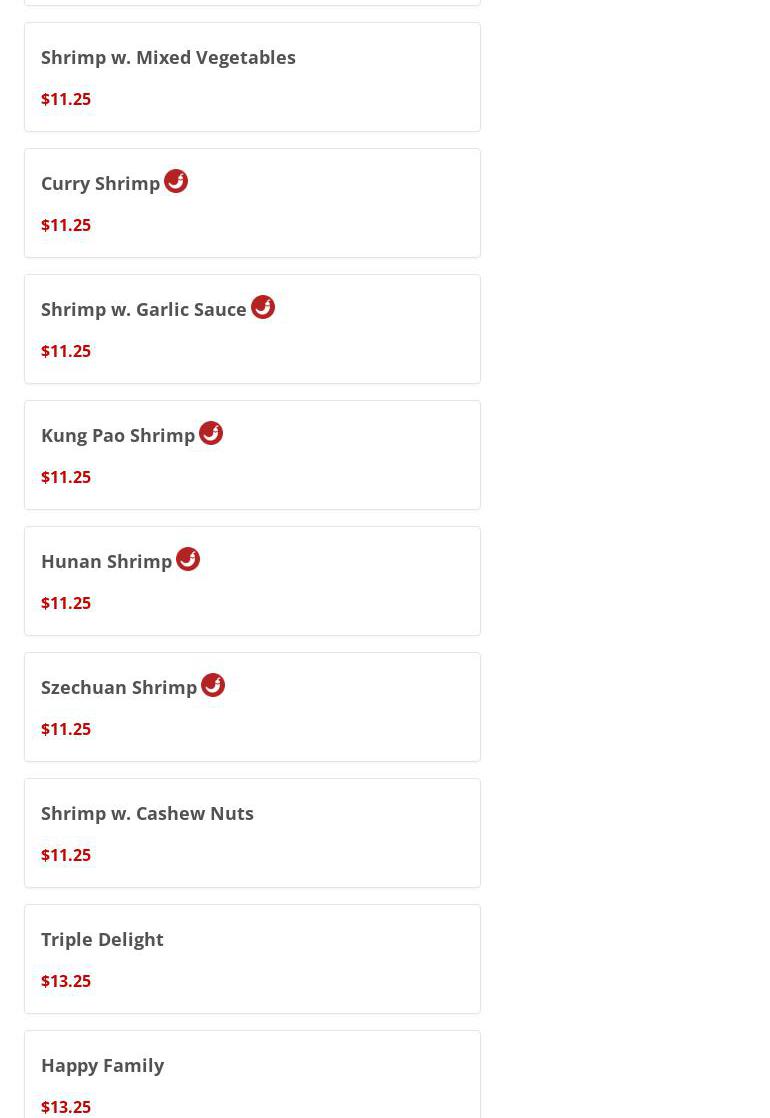Image resolution: width=770 pixels, height=1118 pixels.
Task: Choose Shrimp w. Garlic Sauce dish
Action: tap(144, 310)
